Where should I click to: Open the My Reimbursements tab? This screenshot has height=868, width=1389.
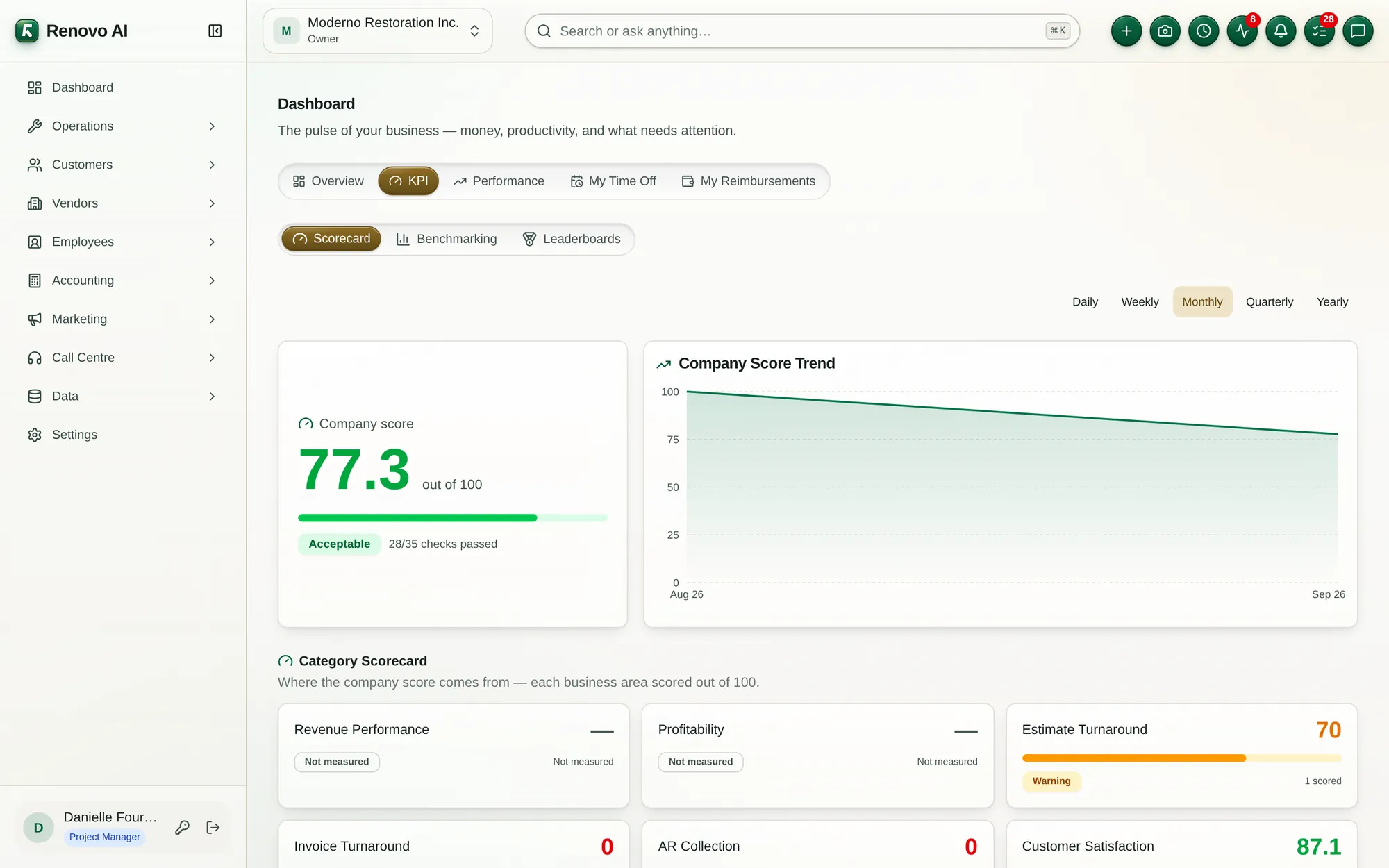pos(748,181)
